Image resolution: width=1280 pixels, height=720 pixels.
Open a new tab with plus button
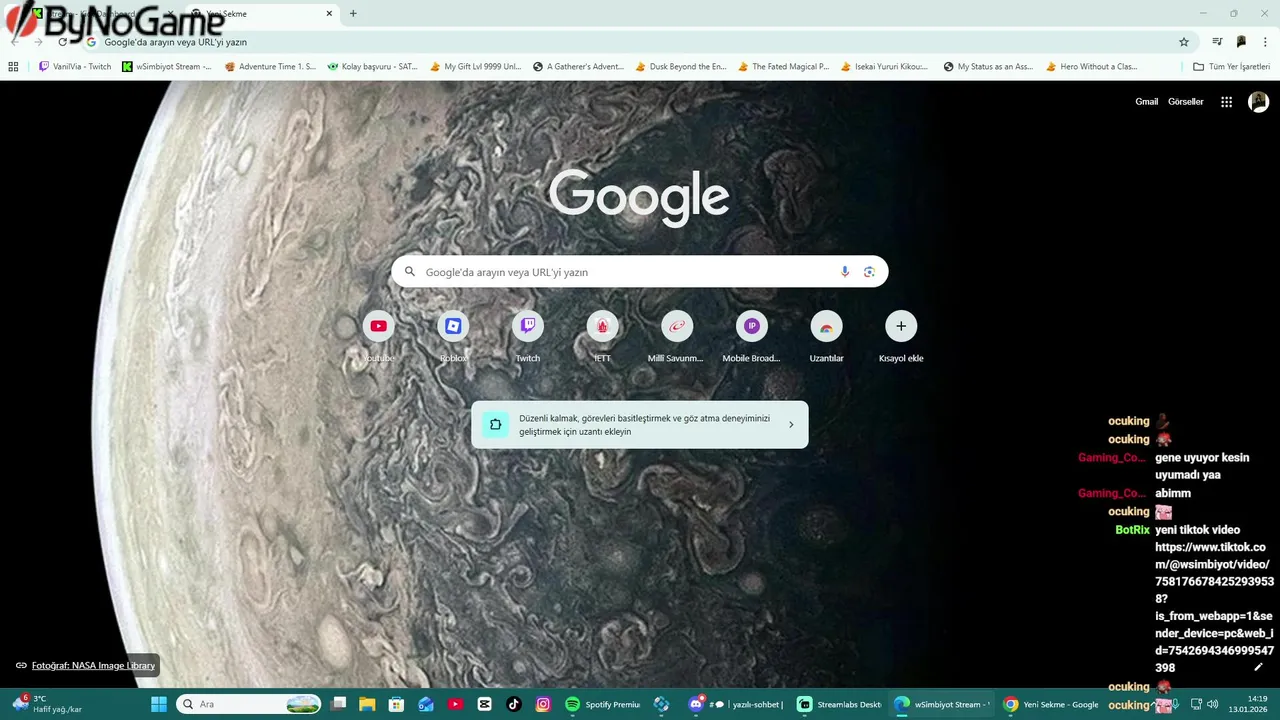[353, 14]
